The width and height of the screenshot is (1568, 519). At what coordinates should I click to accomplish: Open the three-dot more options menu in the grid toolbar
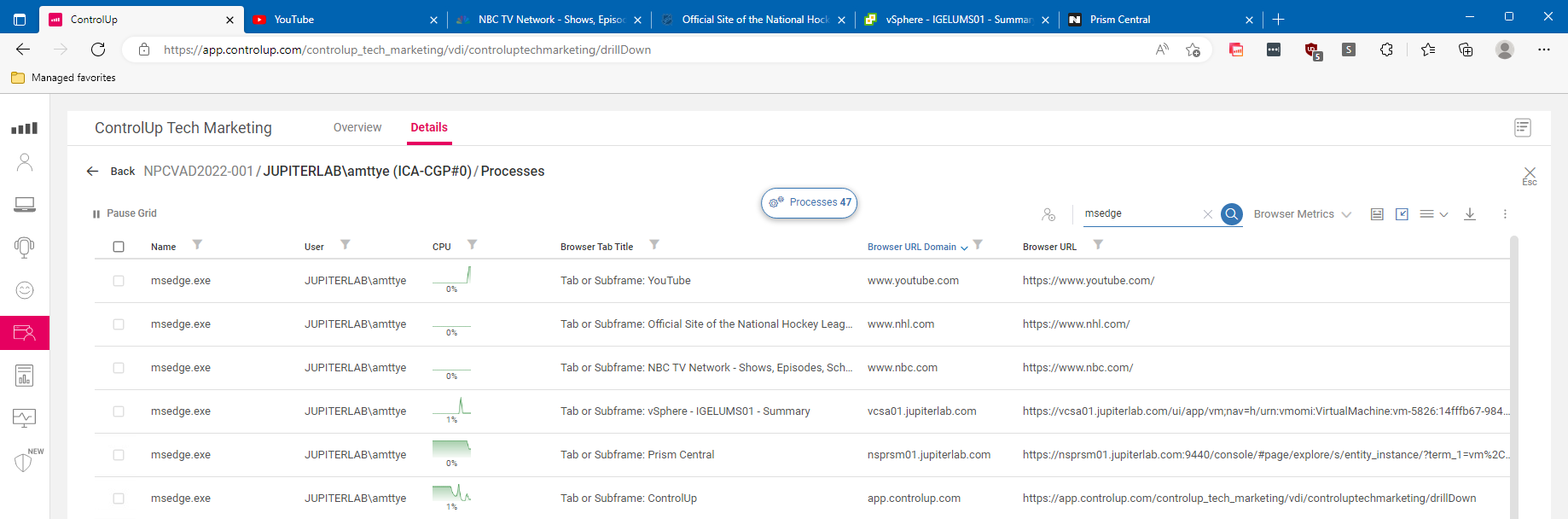click(1505, 214)
